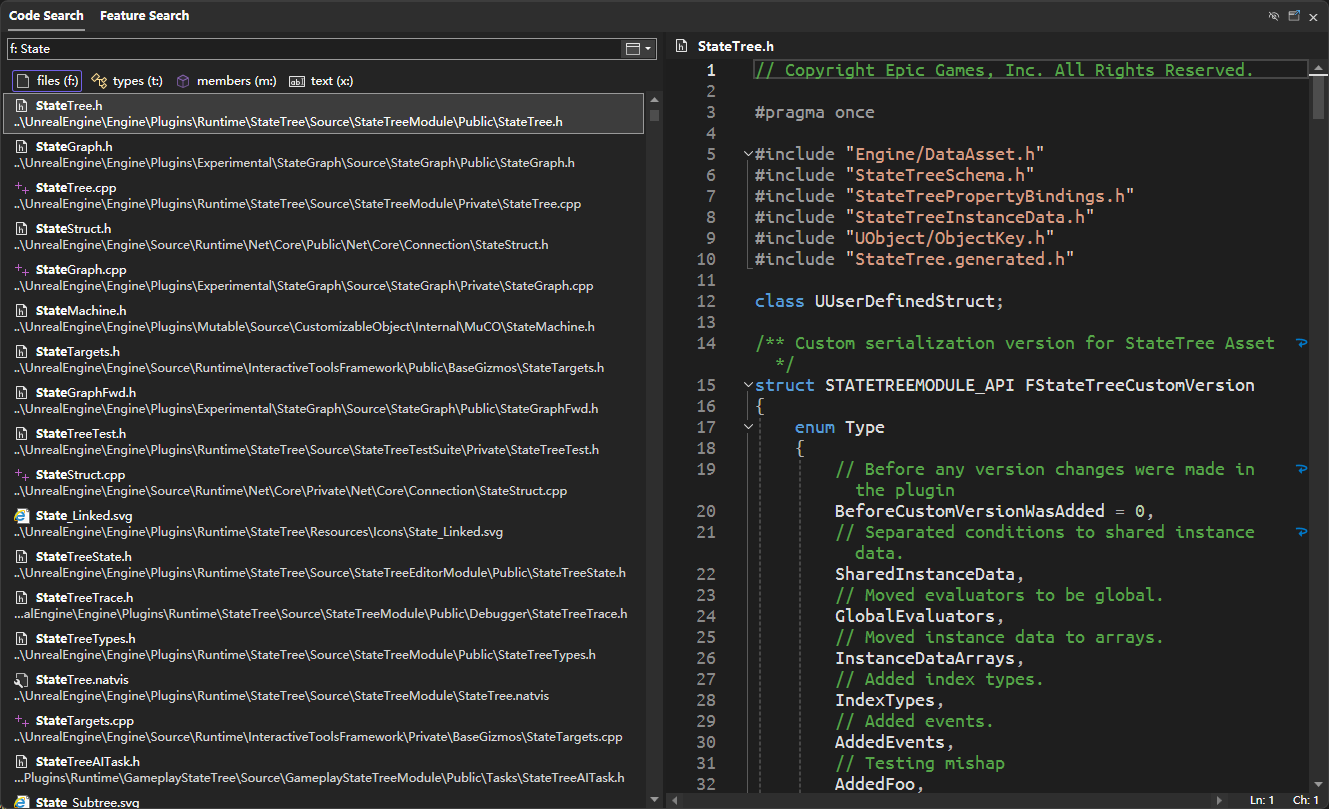The height and width of the screenshot is (809, 1329).
Task: Collapse the enum Type block
Action: (x=748, y=428)
